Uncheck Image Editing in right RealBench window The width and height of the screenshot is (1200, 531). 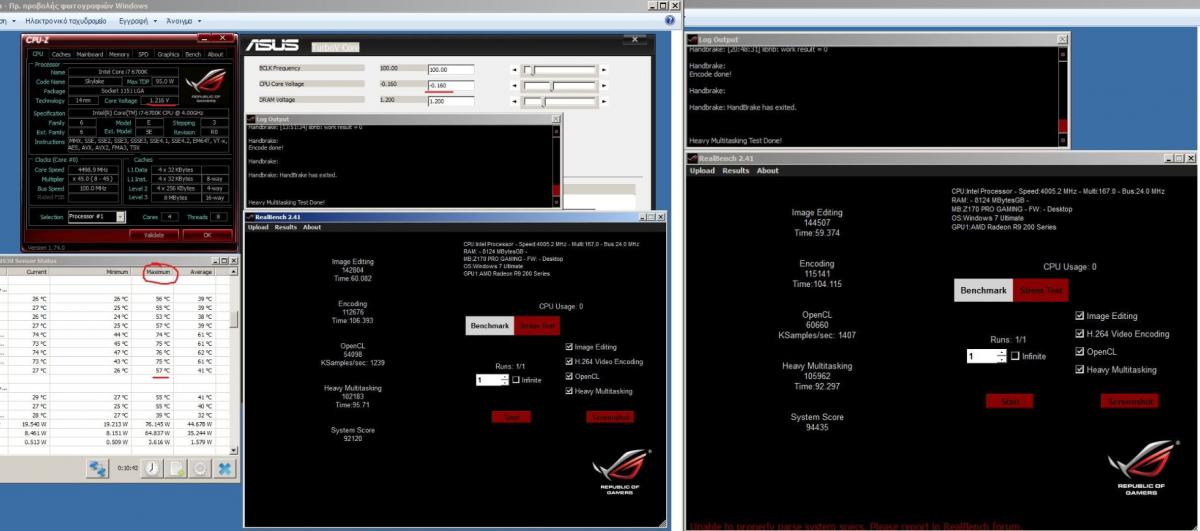(1079, 316)
